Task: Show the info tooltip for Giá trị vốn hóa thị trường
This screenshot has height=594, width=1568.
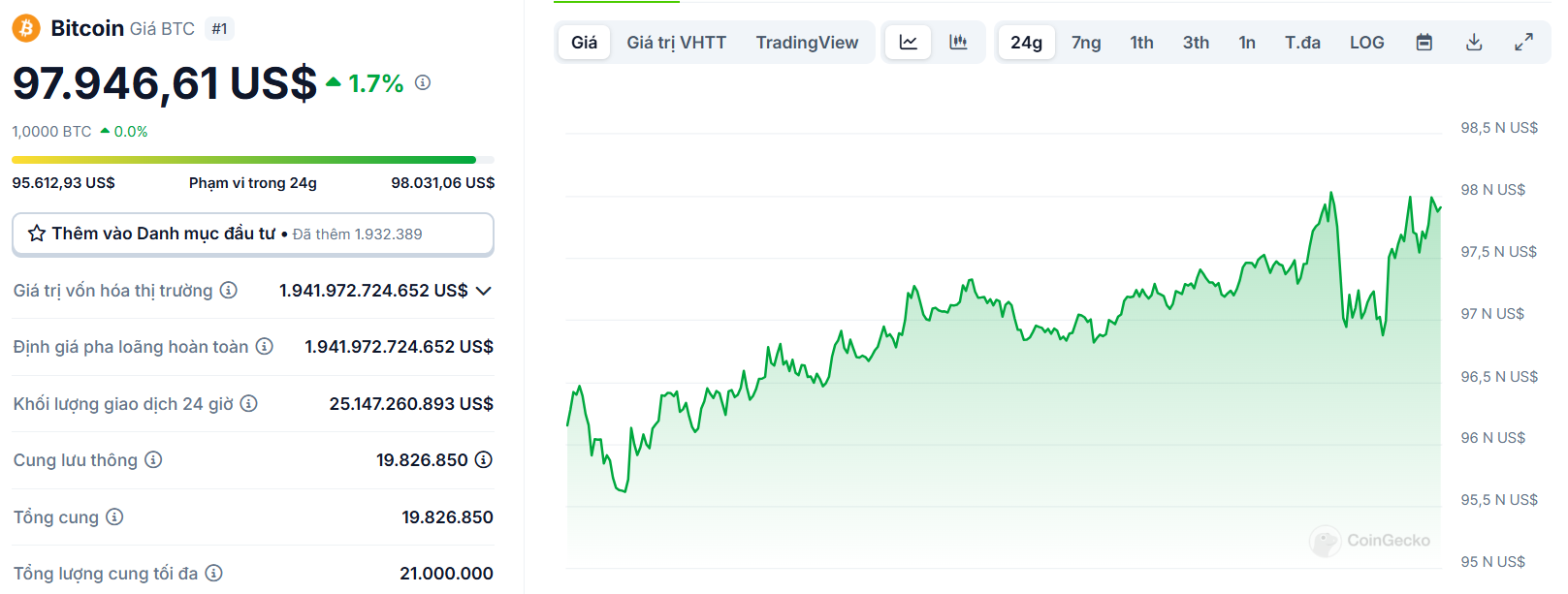Action: (x=229, y=290)
